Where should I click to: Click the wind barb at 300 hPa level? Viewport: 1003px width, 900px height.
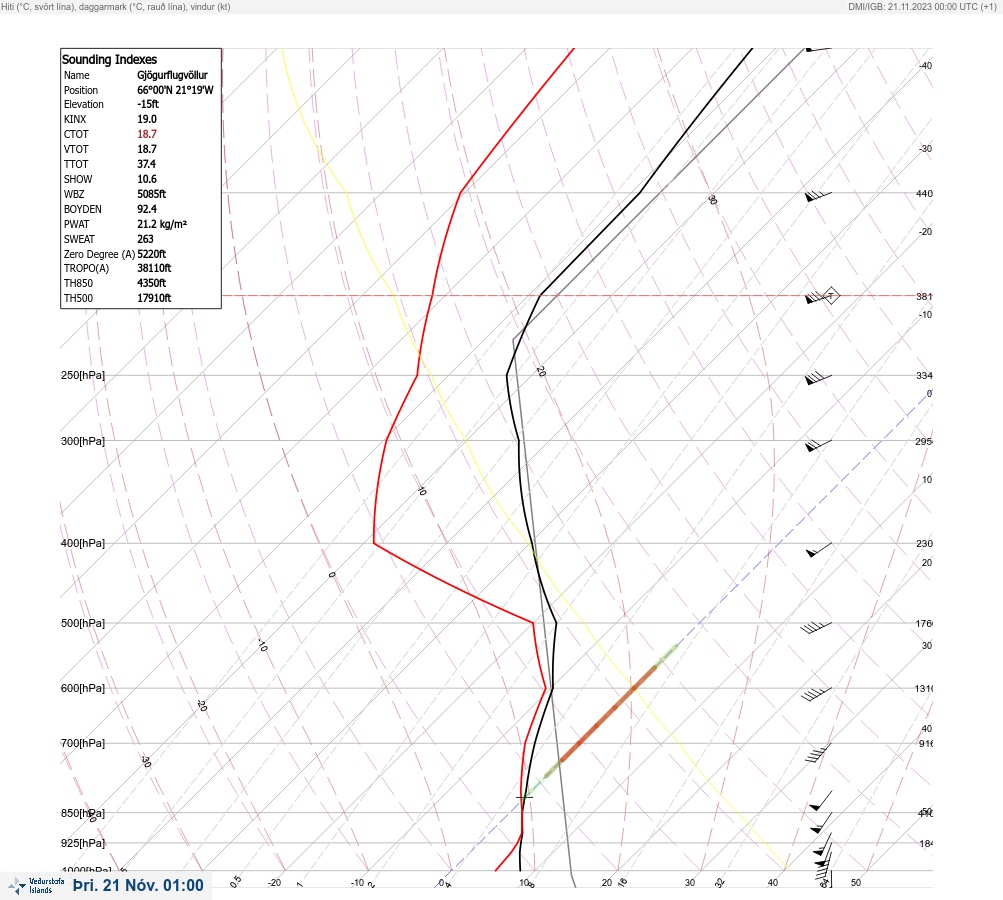(818, 445)
